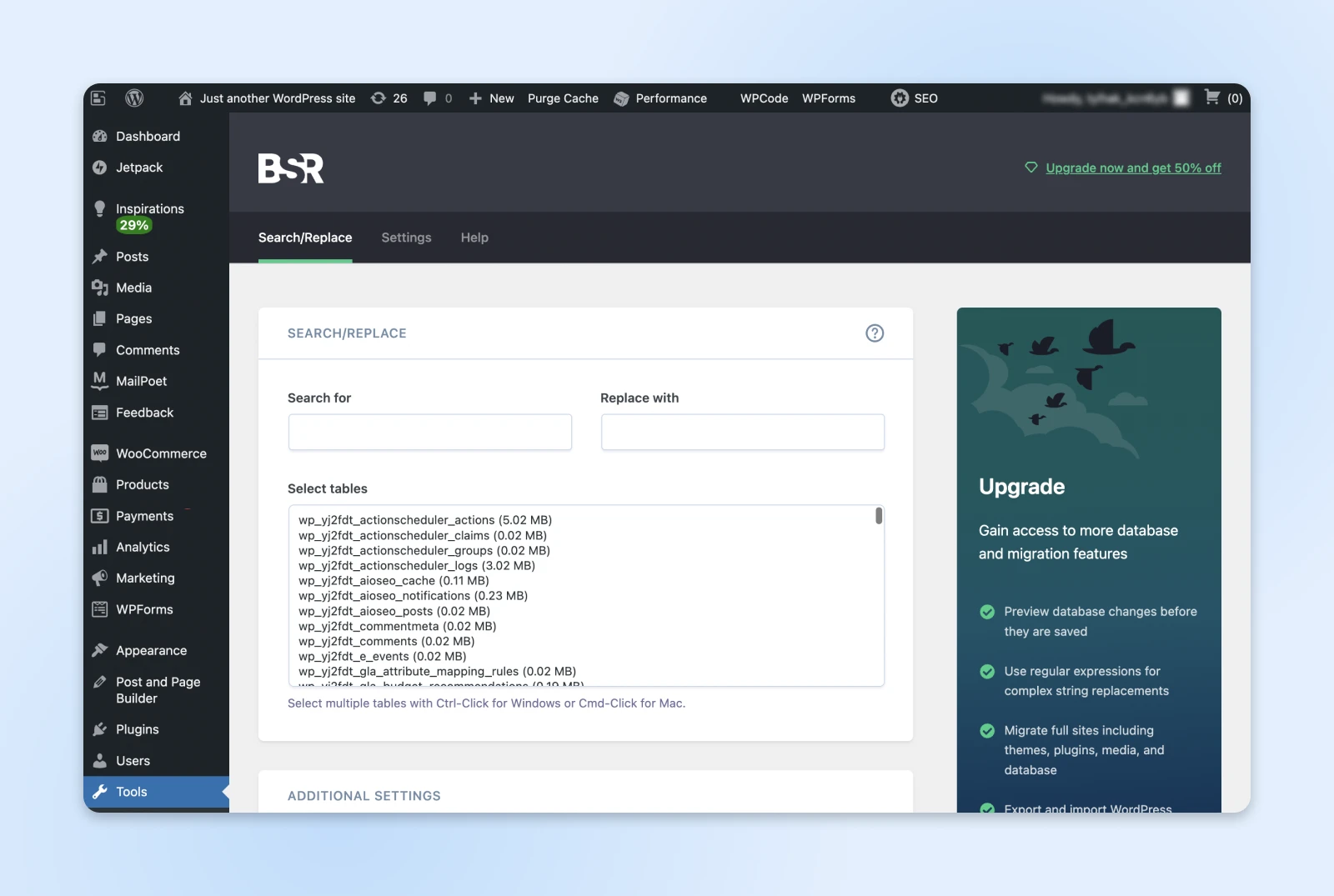The height and width of the screenshot is (896, 1334).
Task: Open the Comments menu item
Action: pyautogui.click(x=156, y=350)
